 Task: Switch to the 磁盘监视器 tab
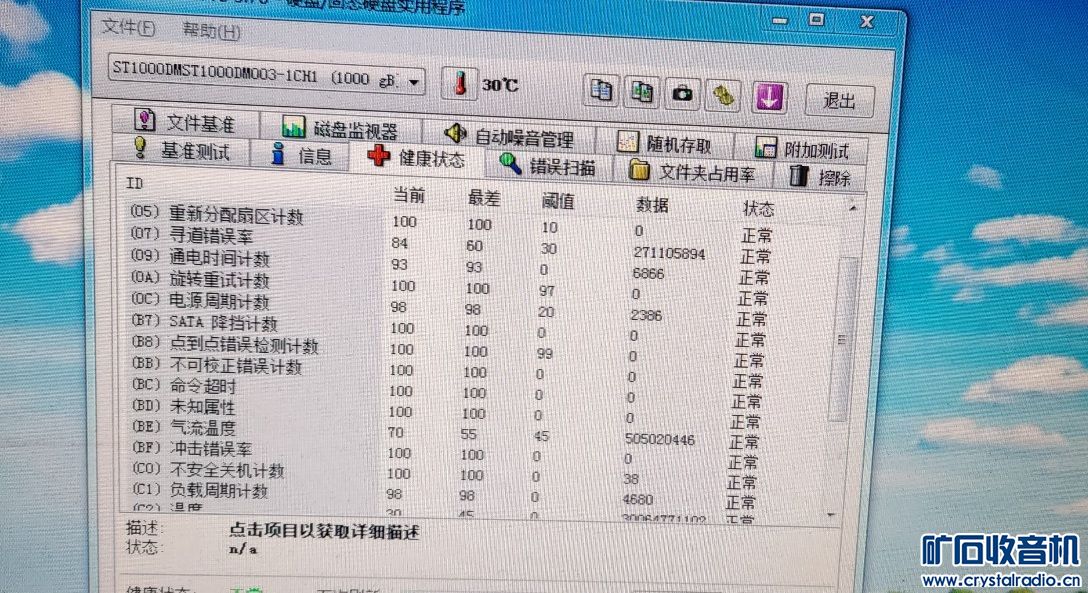pos(340,128)
